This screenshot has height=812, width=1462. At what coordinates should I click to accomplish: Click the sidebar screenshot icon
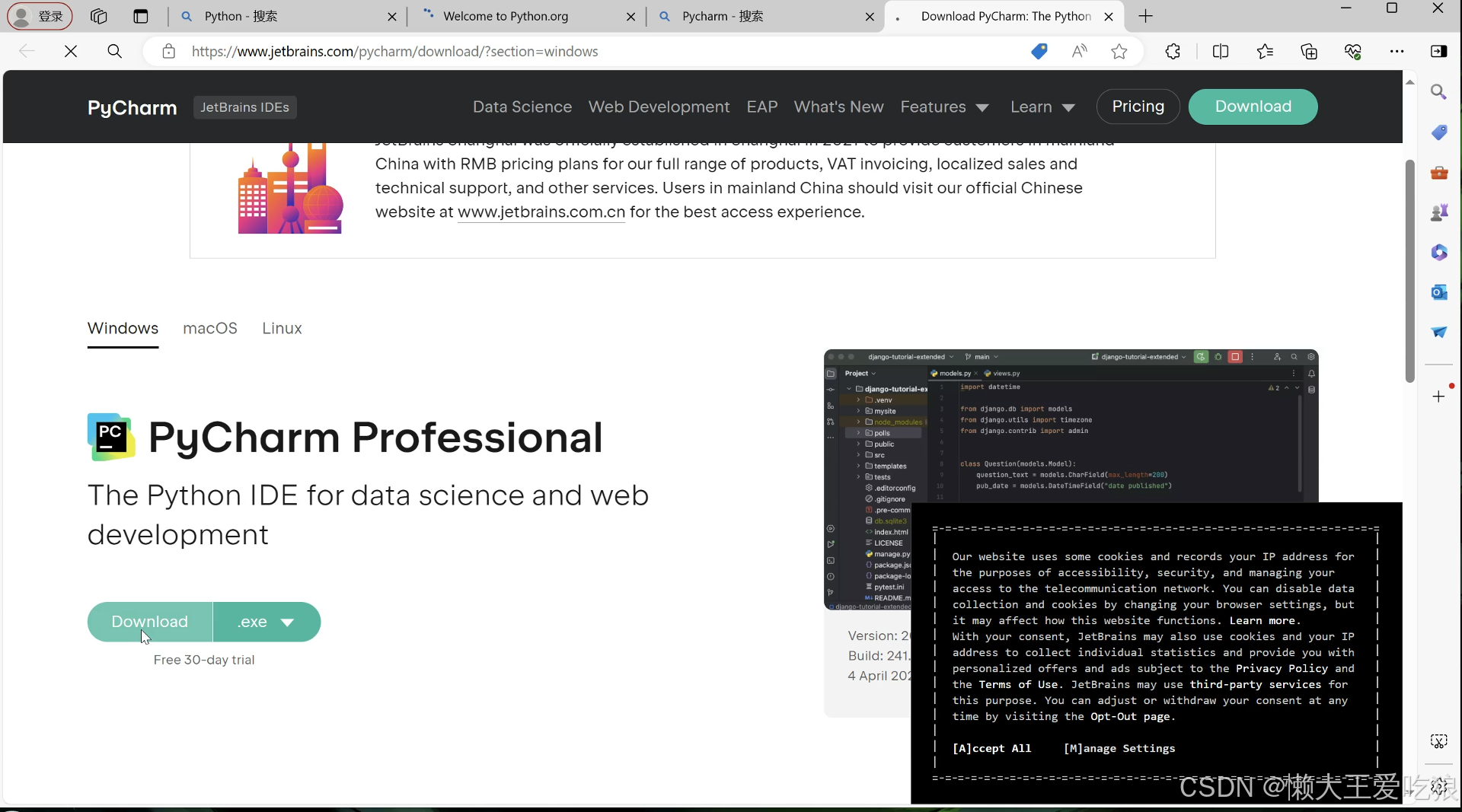point(1439,741)
